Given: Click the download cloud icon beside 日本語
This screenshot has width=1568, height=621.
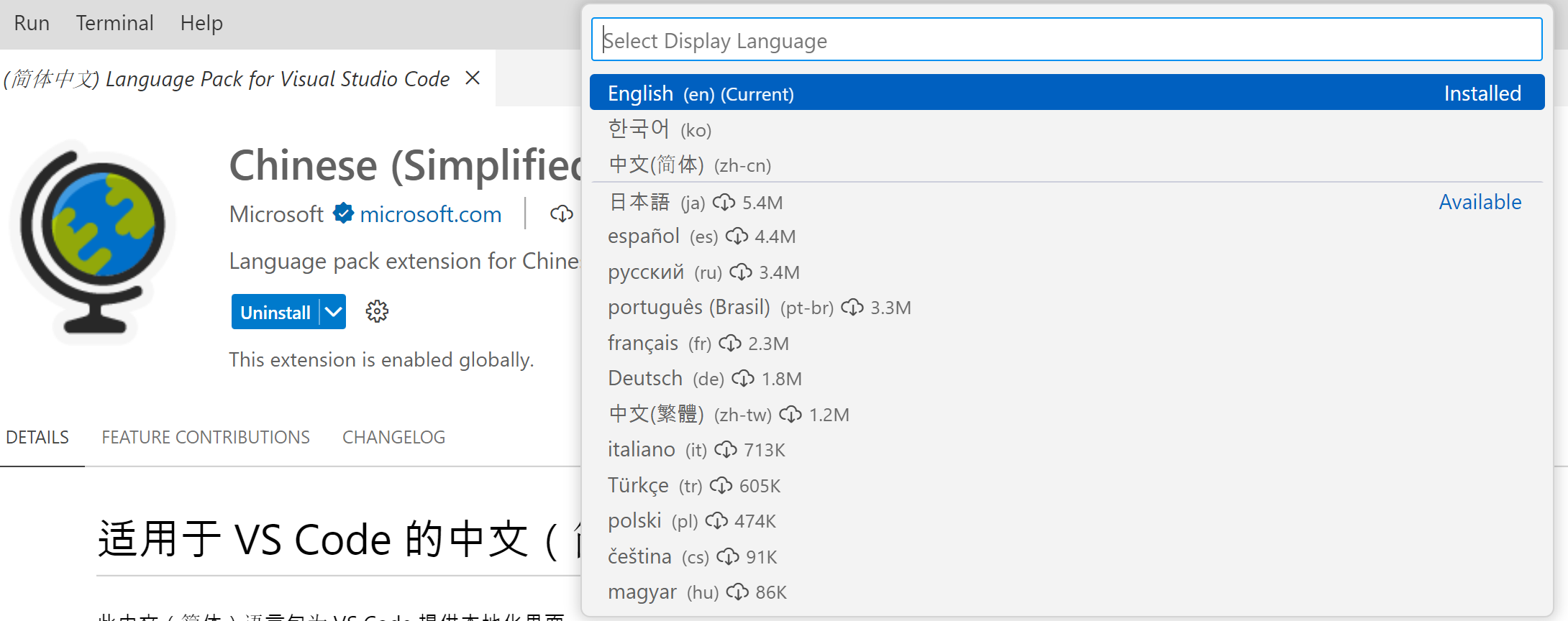Looking at the screenshot, I should coord(724,203).
